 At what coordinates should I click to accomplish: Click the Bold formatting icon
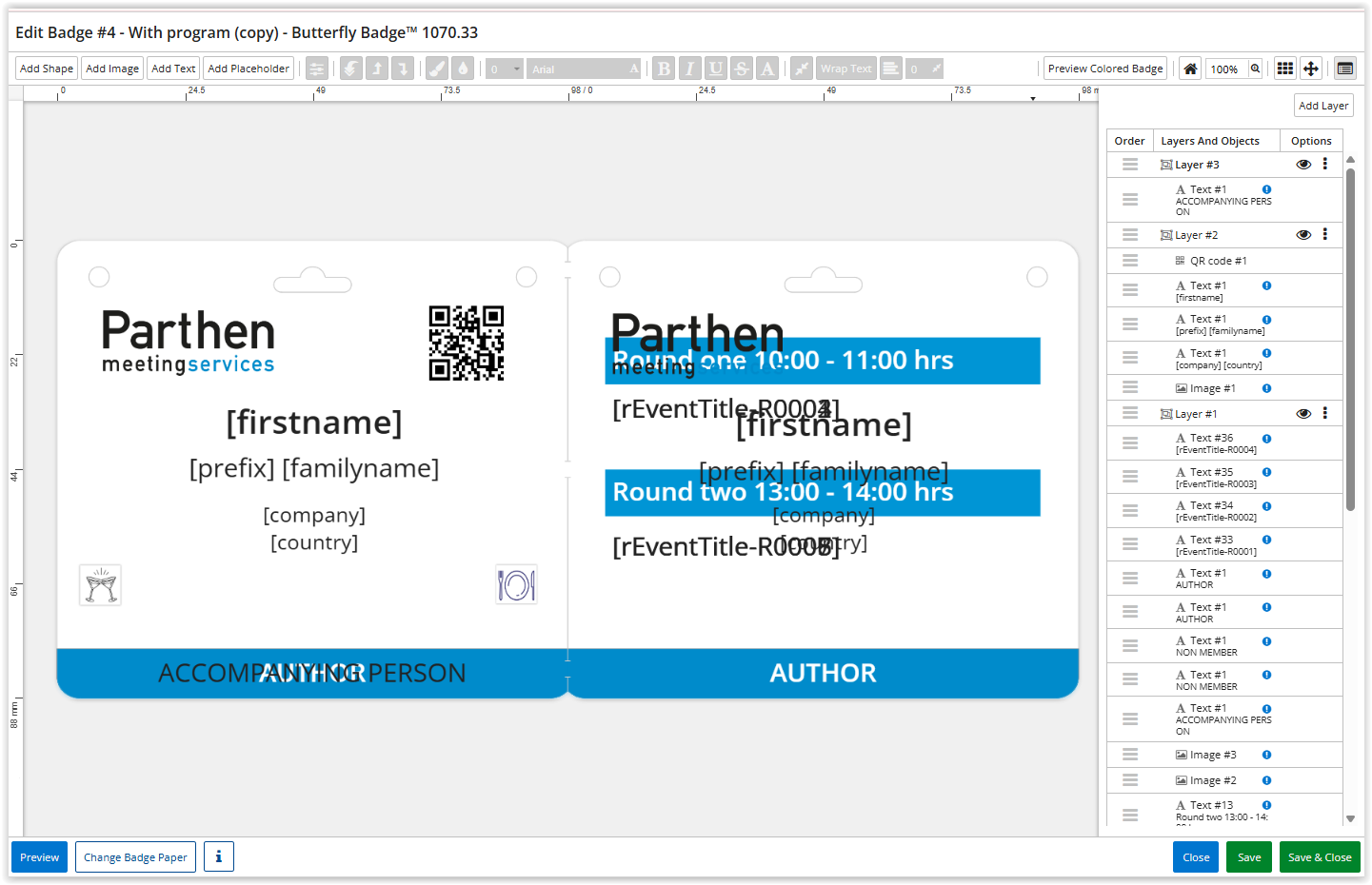pos(664,69)
